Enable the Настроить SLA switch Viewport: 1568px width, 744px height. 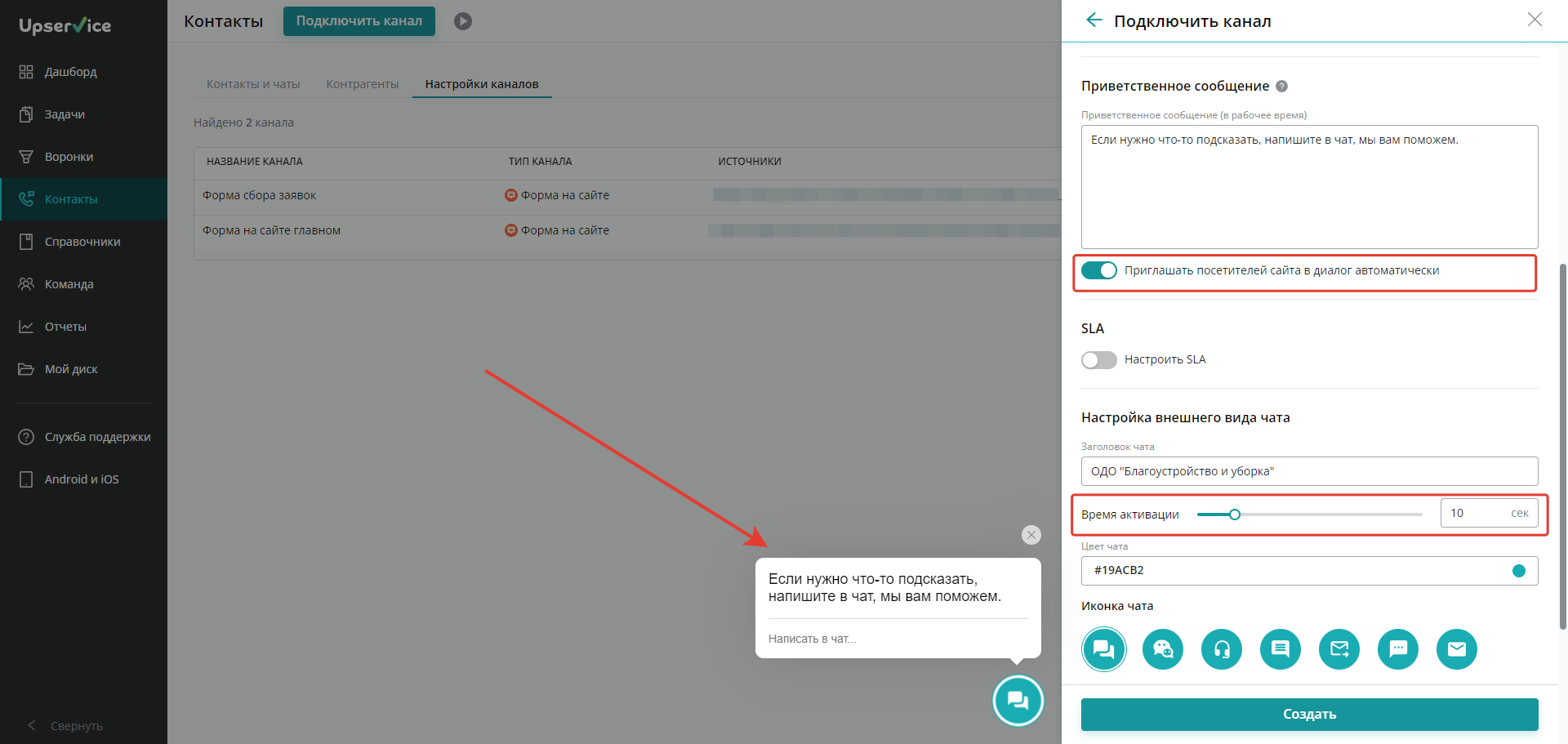pyautogui.click(x=1098, y=360)
